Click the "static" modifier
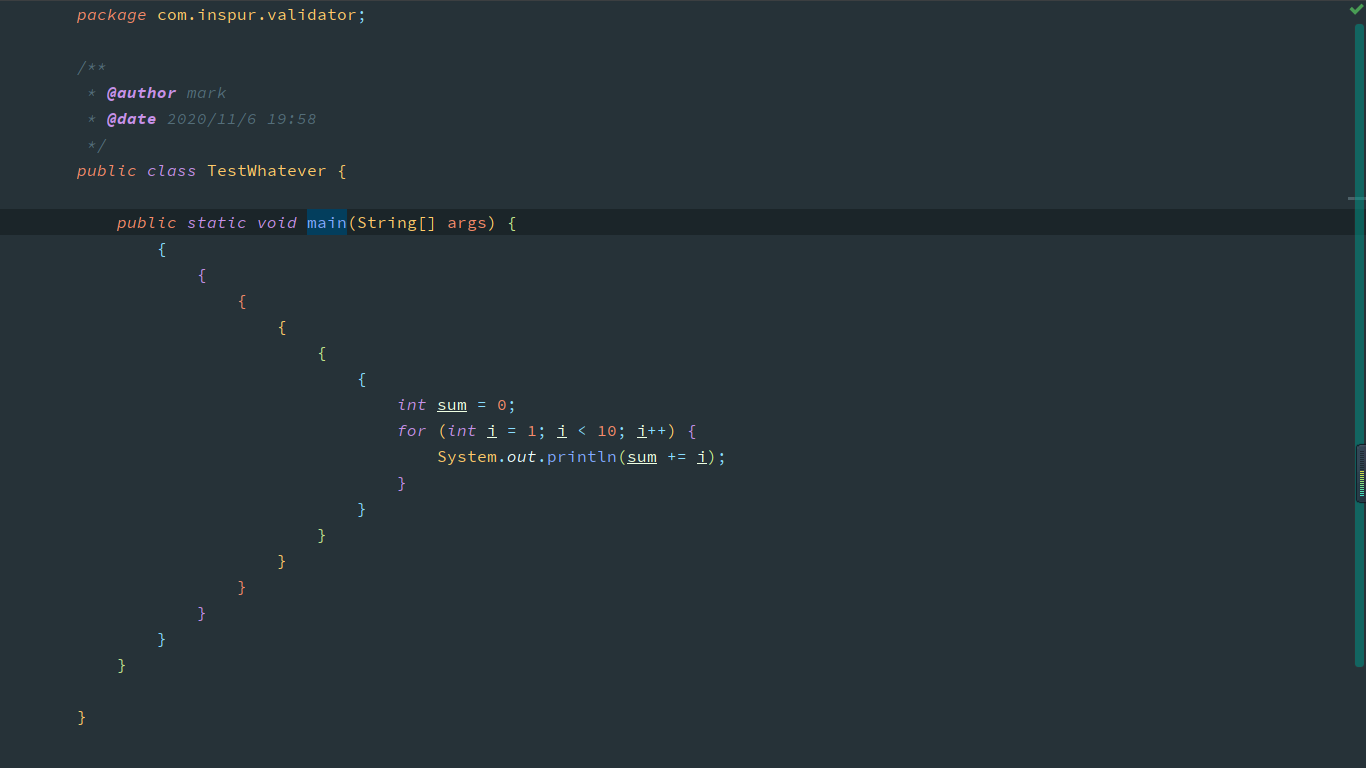Viewport: 1366px width, 768px height. pos(217,223)
